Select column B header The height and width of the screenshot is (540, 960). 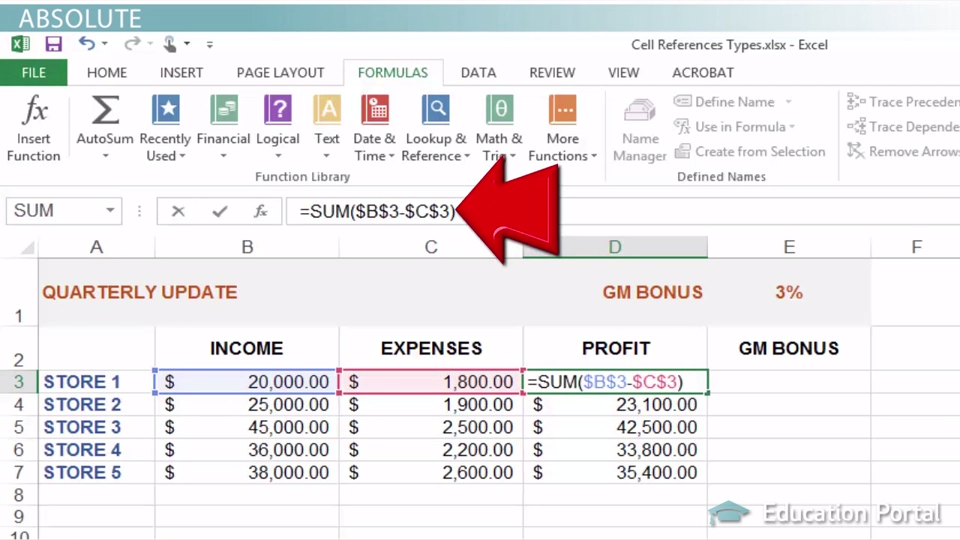click(x=246, y=247)
